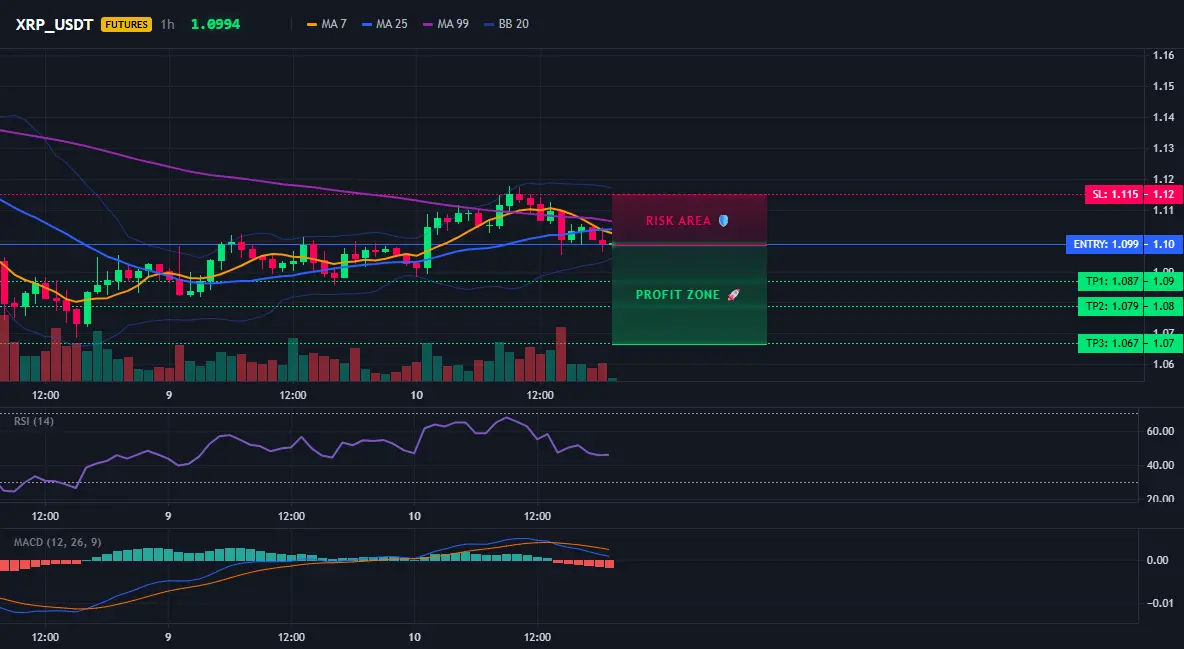1184x649 pixels.
Task: Click the ENTRY: 1.099 price label
Action: (1105, 244)
